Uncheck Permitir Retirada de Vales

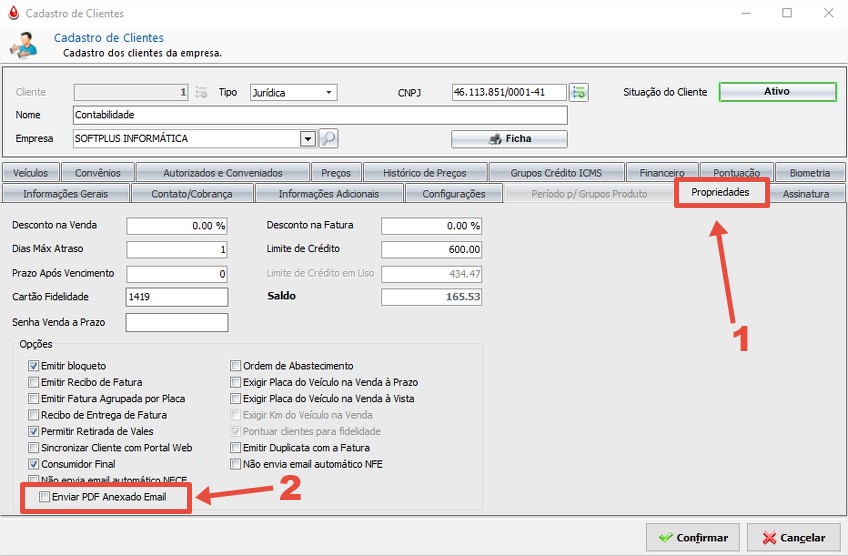pos(34,432)
